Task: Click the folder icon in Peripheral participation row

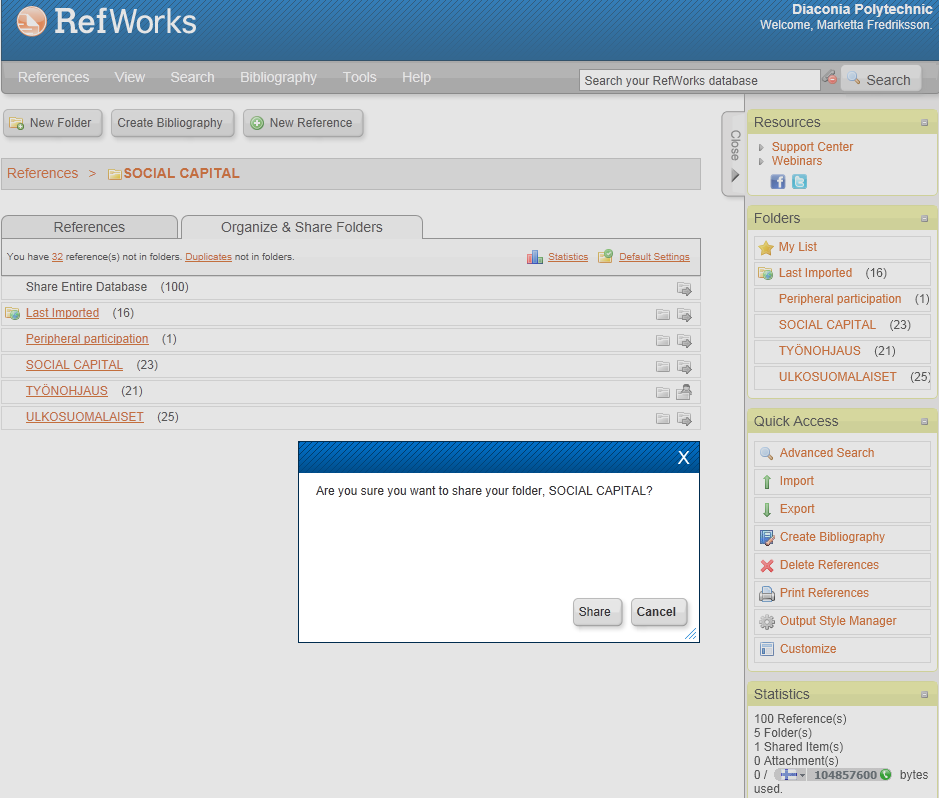Action: pyautogui.click(x=663, y=340)
